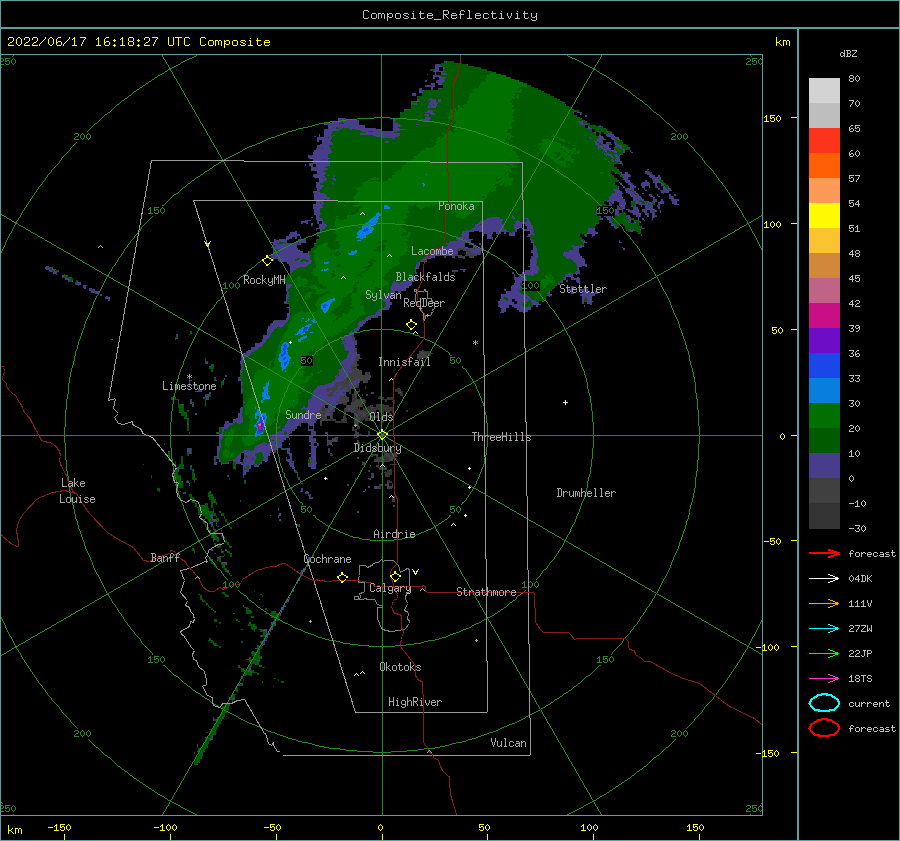
Task: Select the red 65 dBZ color swatch
Action: pyautogui.click(x=824, y=140)
